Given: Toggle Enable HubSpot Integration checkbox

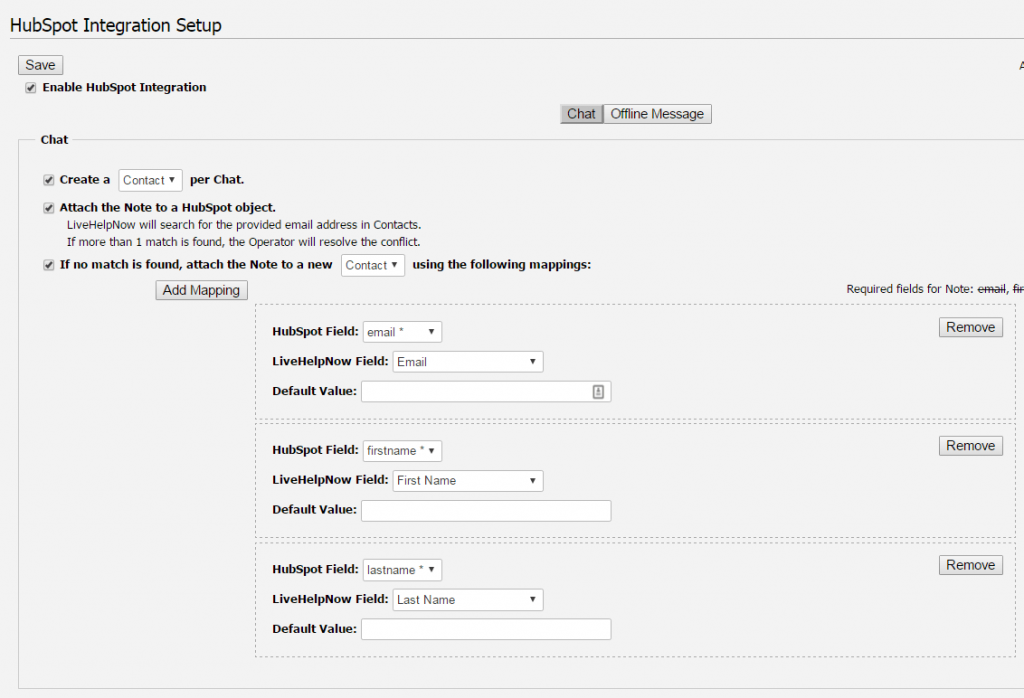Looking at the screenshot, I should click(31, 88).
